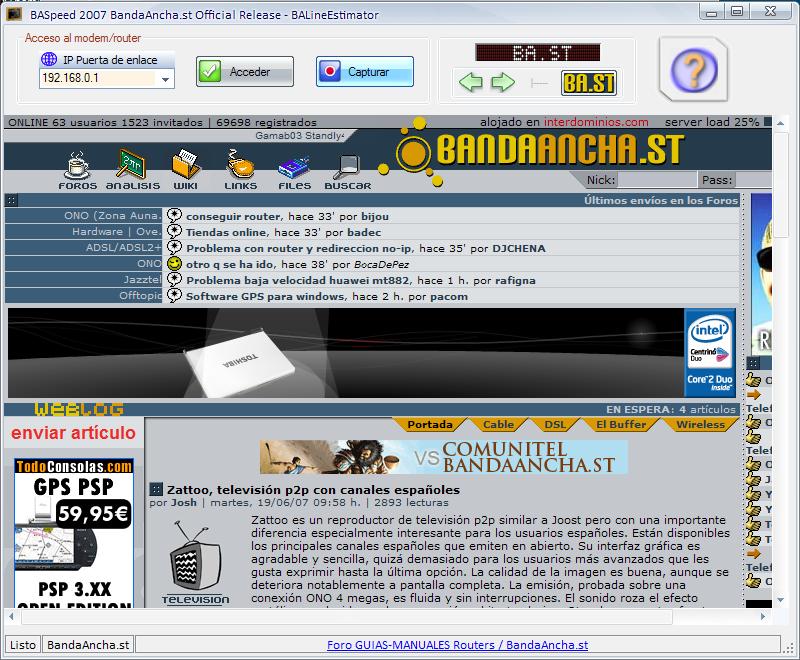Click the interdominios.com link
Screen dimensions: 800x660
point(596,122)
